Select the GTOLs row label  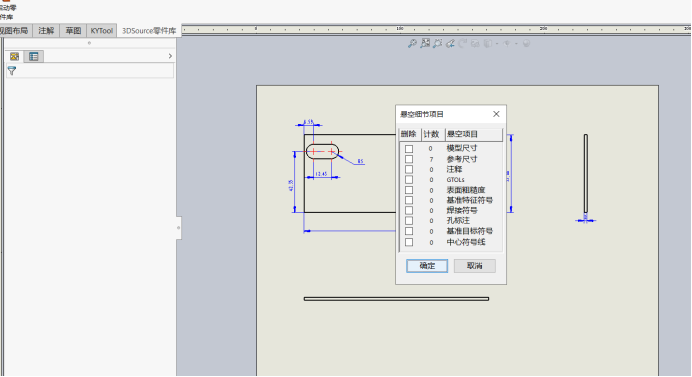click(455, 180)
